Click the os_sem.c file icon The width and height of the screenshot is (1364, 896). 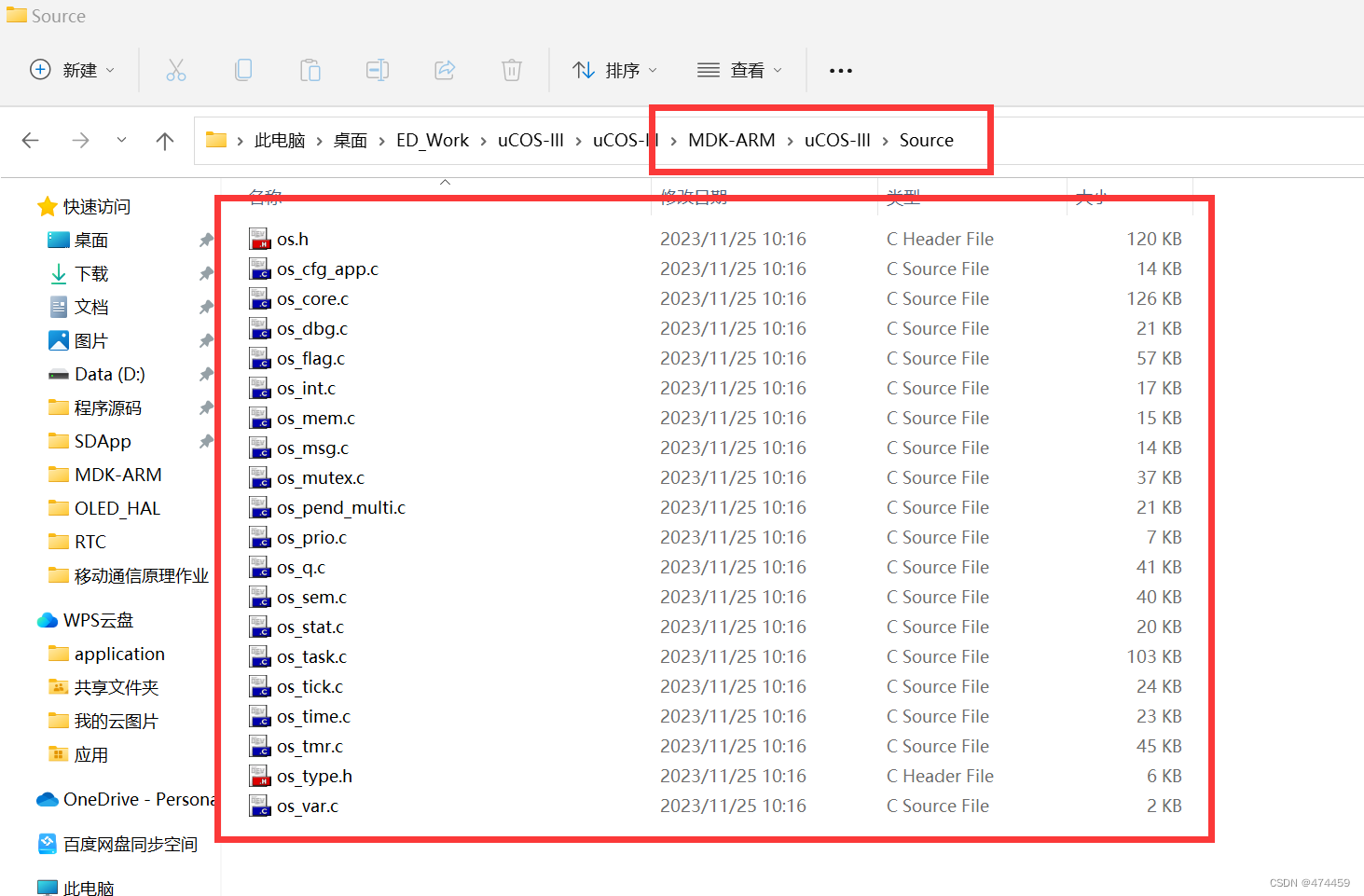pyautogui.click(x=259, y=597)
